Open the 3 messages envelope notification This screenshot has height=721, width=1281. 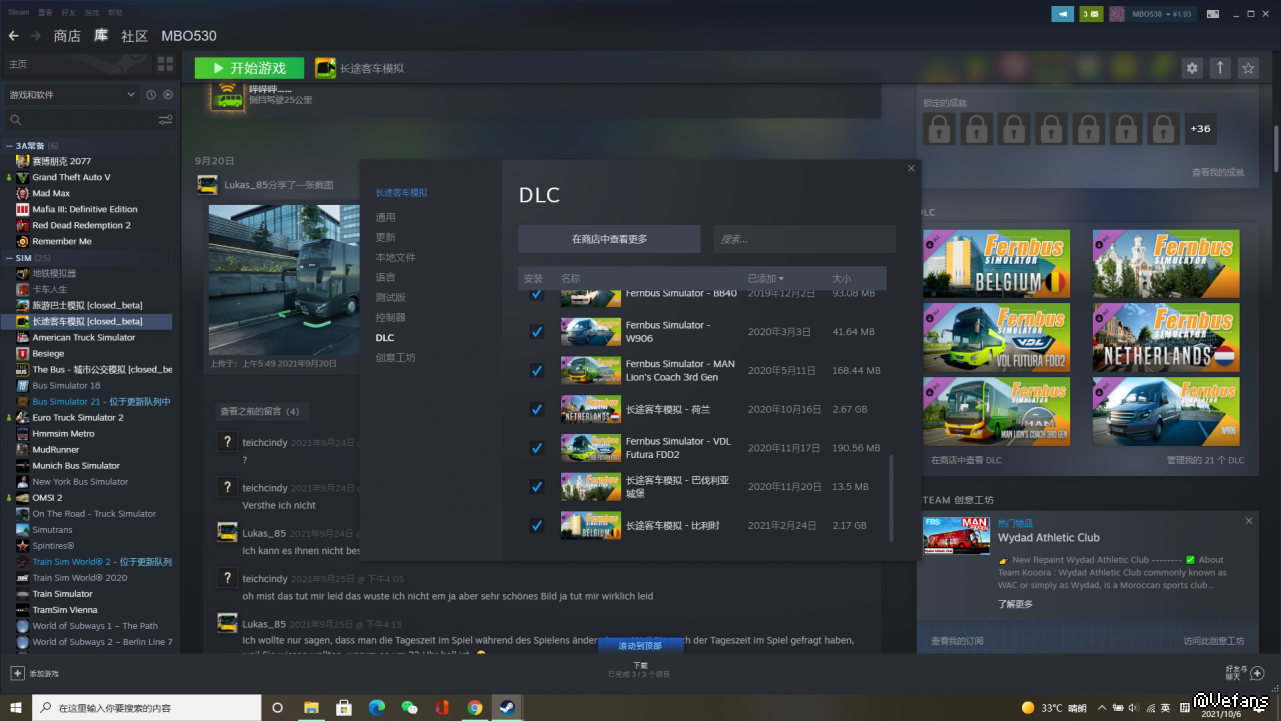pos(1091,14)
